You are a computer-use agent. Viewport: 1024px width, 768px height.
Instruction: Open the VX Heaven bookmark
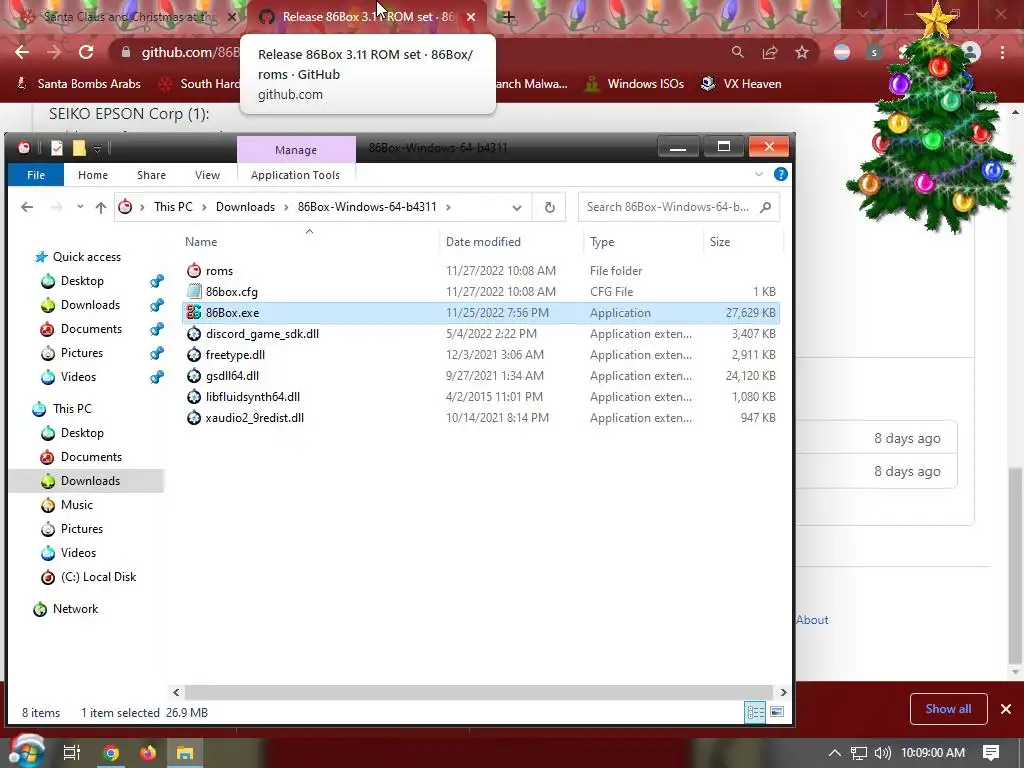(x=741, y=84)
